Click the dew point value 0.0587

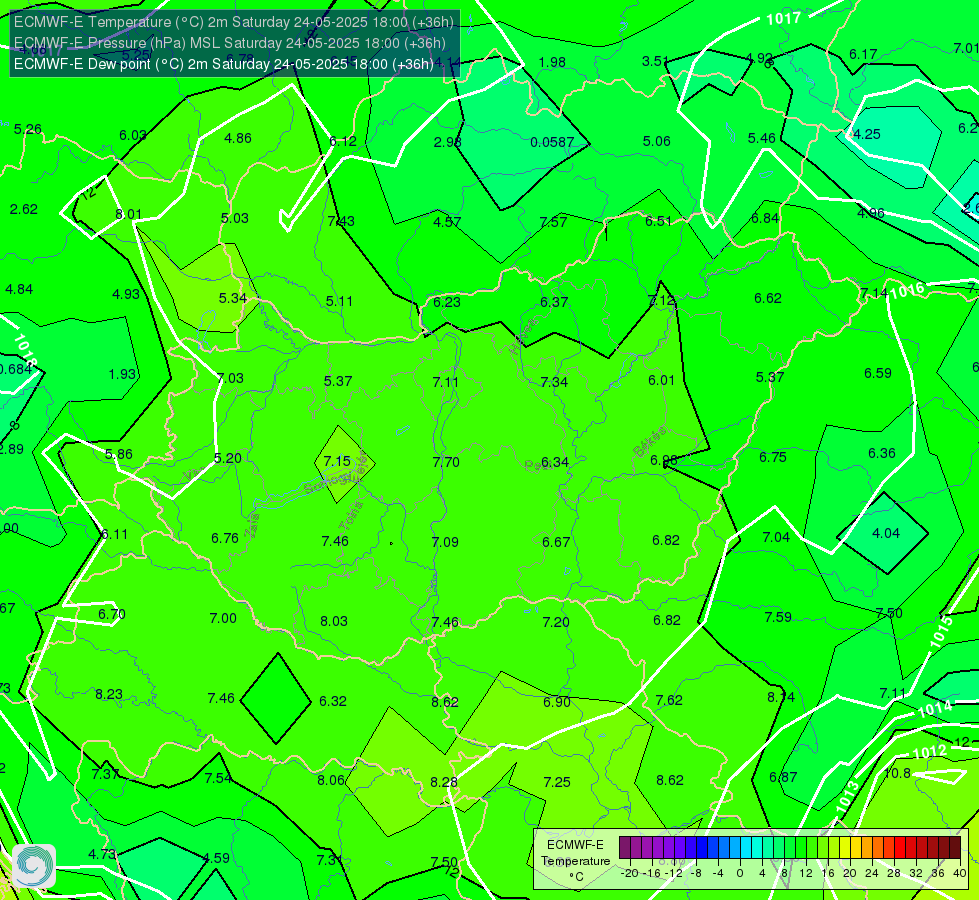tap(552, 142)
